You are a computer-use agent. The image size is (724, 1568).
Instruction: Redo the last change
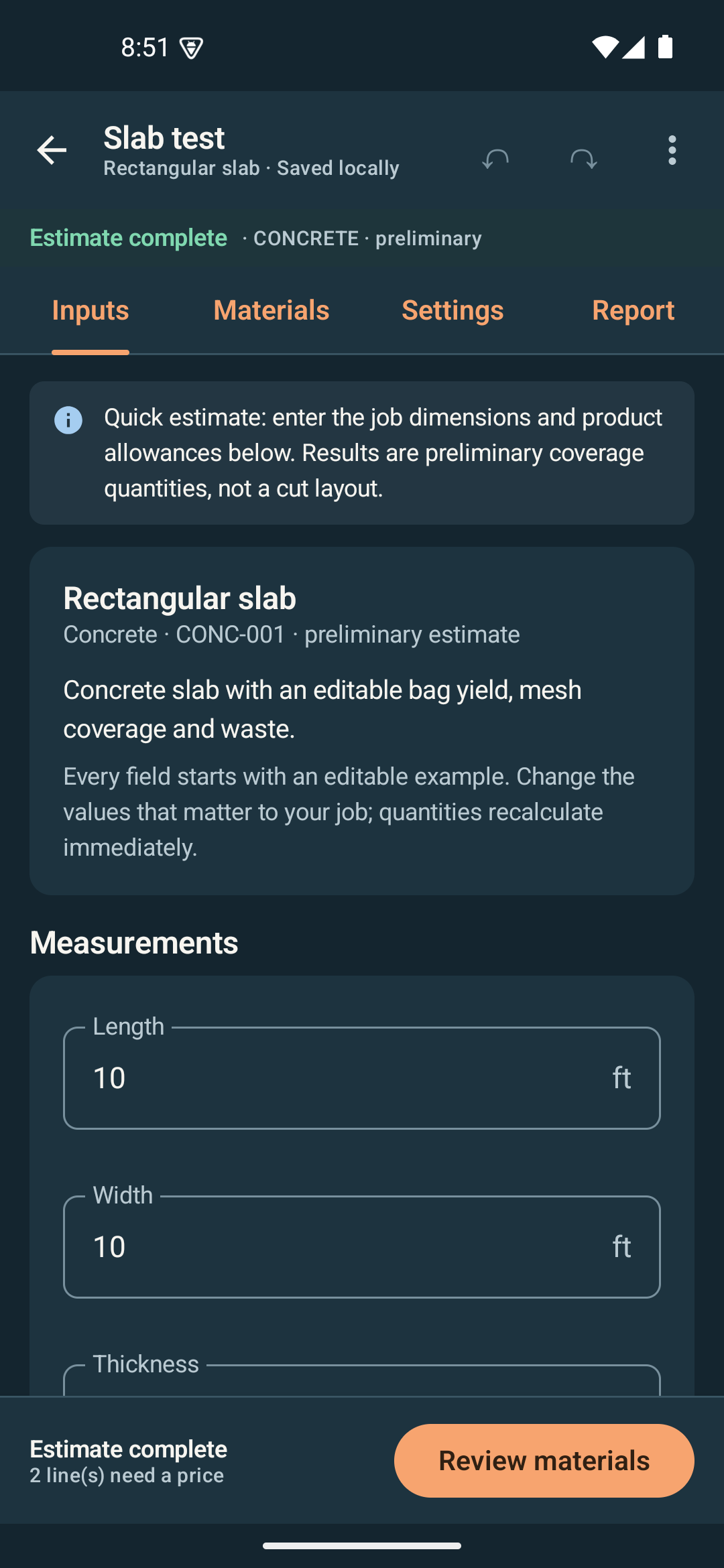583,158
